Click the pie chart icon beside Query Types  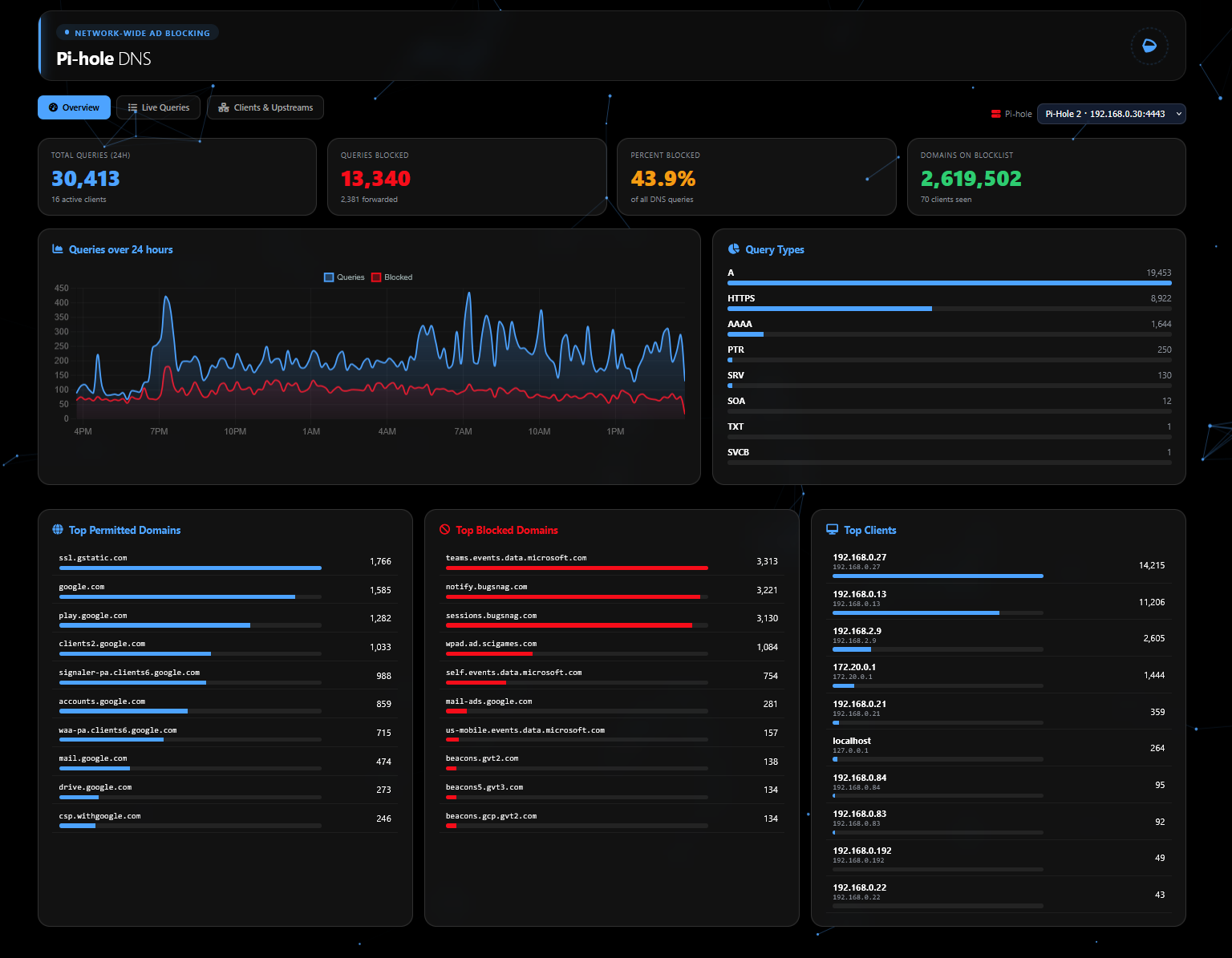tap(733, 249)
